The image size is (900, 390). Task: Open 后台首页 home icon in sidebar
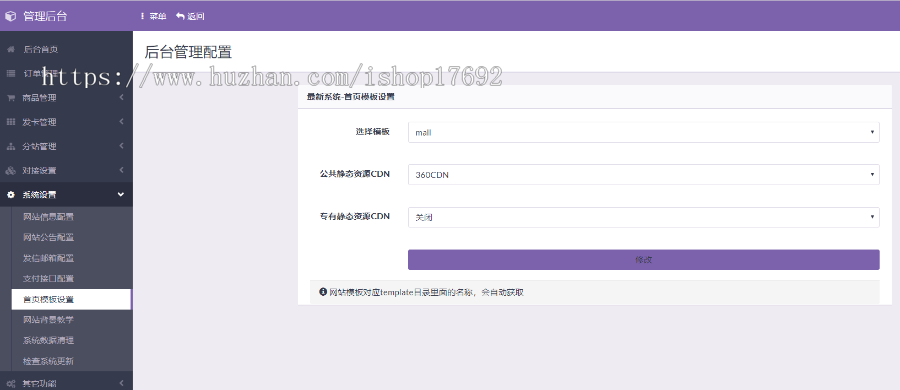[x=10, y=49]
